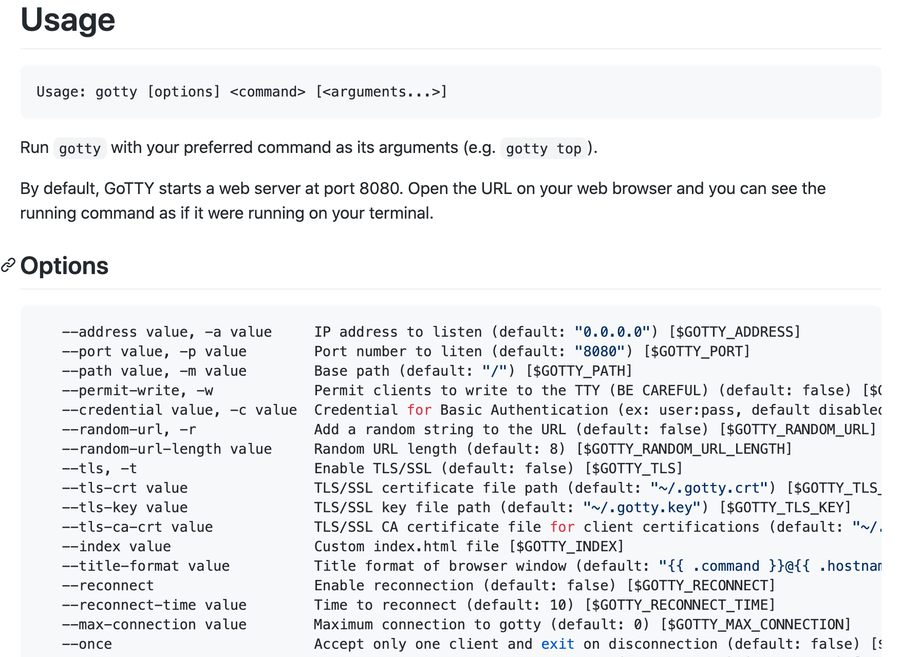Click the "[$GOTTY_TLS_KEY]" variable
Viewport: 900px width, 657px height.
click(x=785, y=507)
